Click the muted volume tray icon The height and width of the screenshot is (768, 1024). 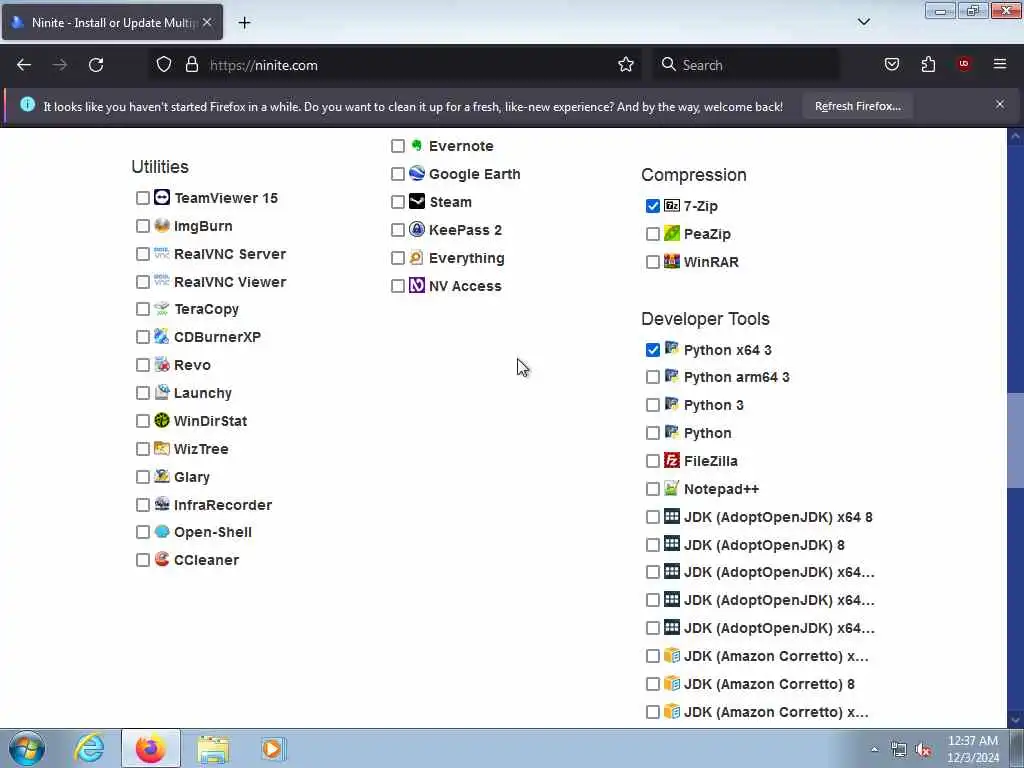[x=923, y=750]
